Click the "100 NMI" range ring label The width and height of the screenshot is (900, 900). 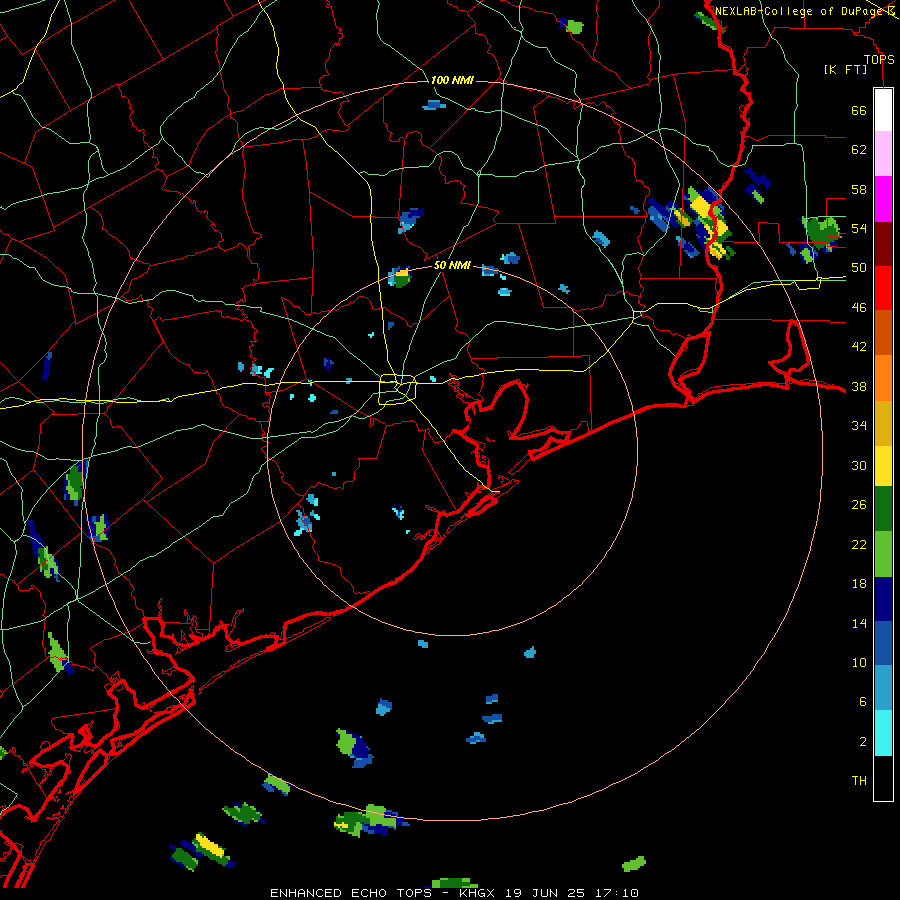point(452,80)
